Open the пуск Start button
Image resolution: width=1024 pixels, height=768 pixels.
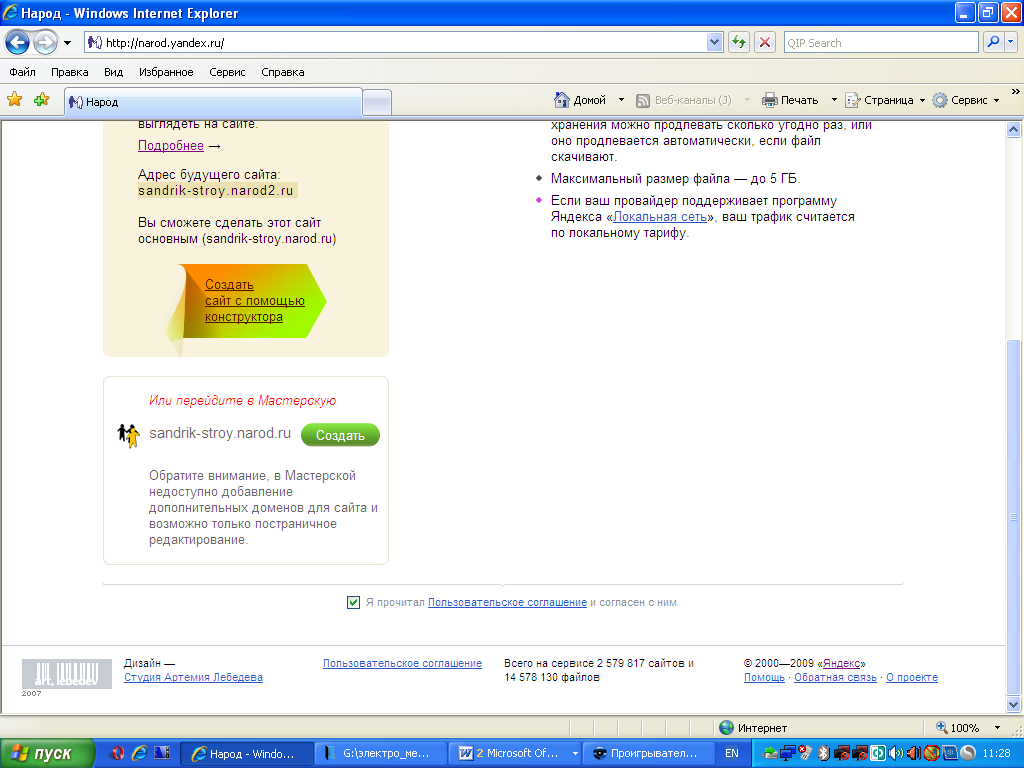point(46,754)
